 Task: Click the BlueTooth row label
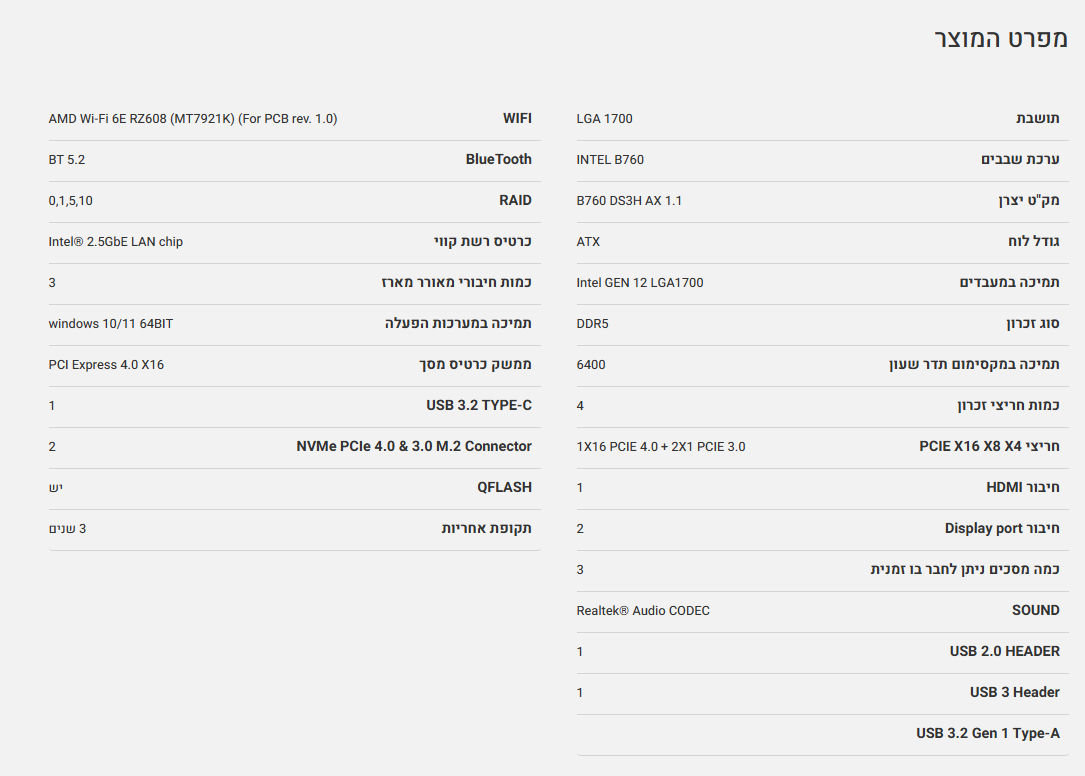(498, 160)
